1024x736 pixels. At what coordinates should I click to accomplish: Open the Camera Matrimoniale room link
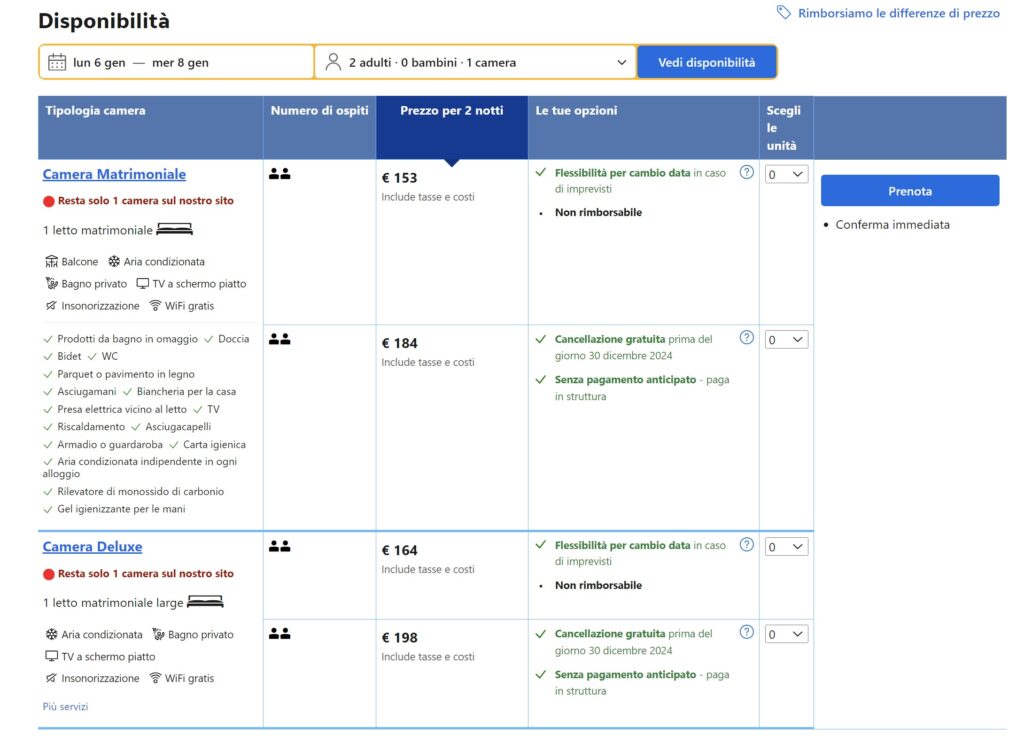pos(114,175)
